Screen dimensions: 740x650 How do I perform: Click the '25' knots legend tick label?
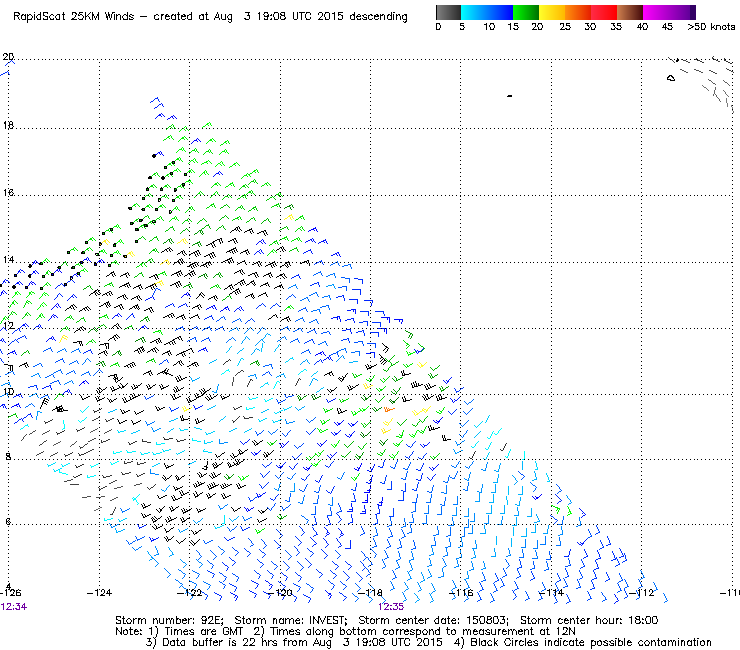(x=565, y=27)
